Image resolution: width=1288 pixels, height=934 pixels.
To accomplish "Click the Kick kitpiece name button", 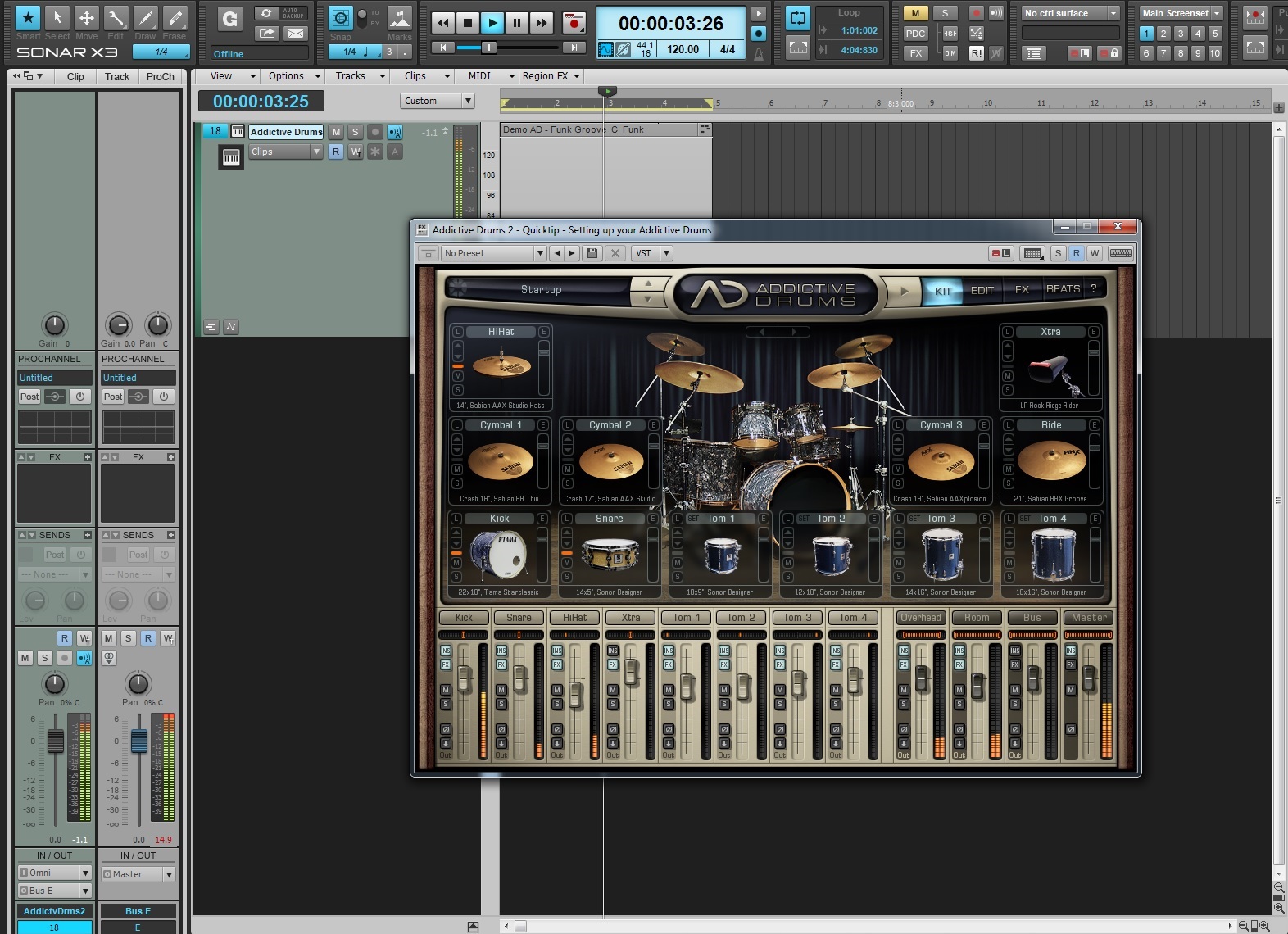I will pyautogui.click(x=500, y=519).
